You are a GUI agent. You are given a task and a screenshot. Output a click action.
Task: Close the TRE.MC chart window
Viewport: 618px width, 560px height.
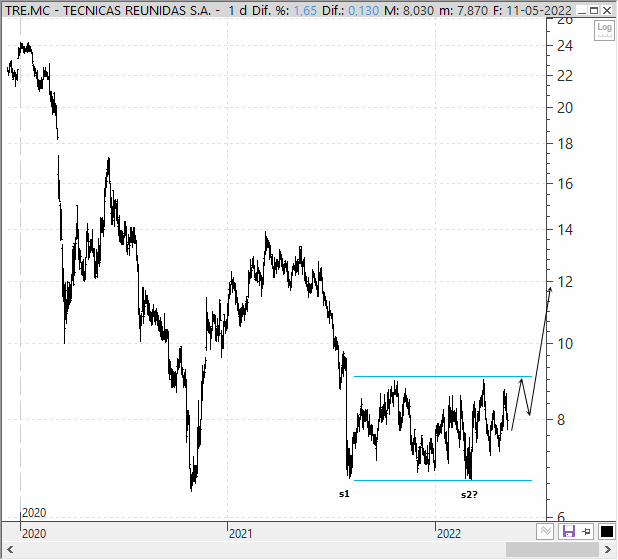tap(607, 11)
